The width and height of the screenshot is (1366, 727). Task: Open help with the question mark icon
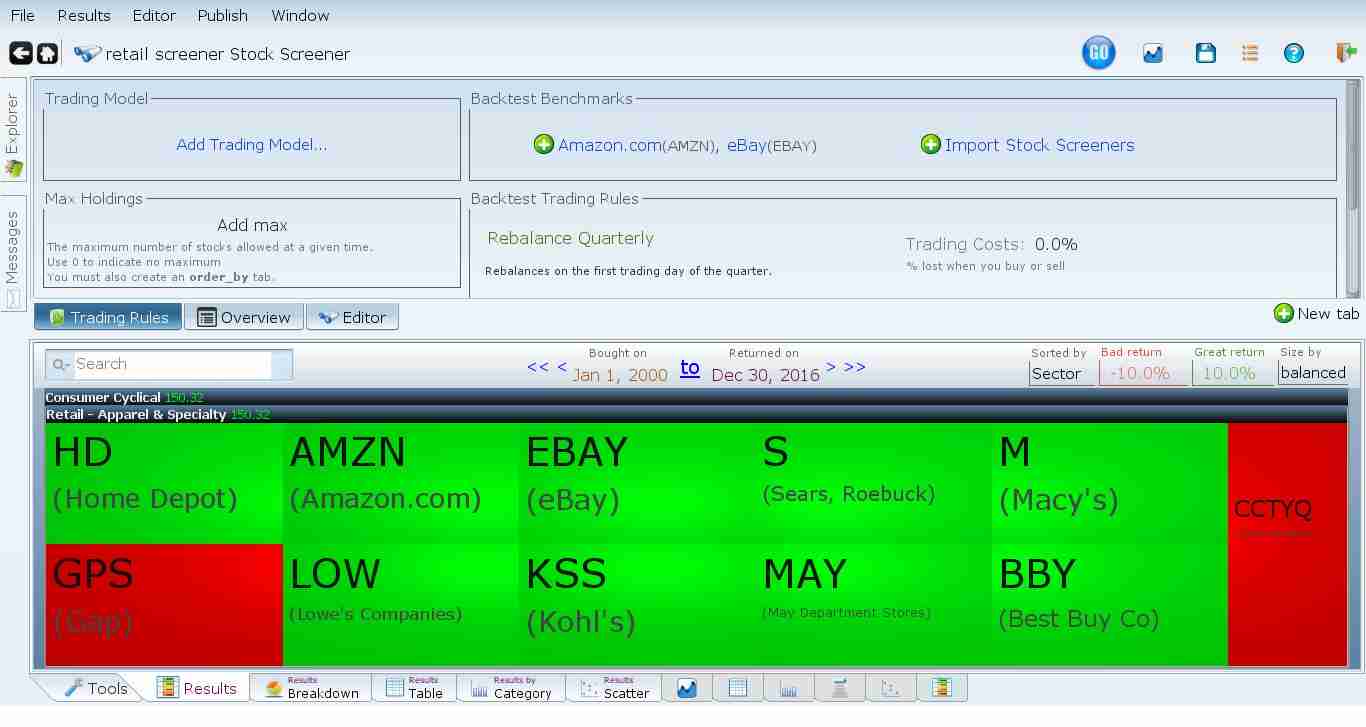point(1294,53)
